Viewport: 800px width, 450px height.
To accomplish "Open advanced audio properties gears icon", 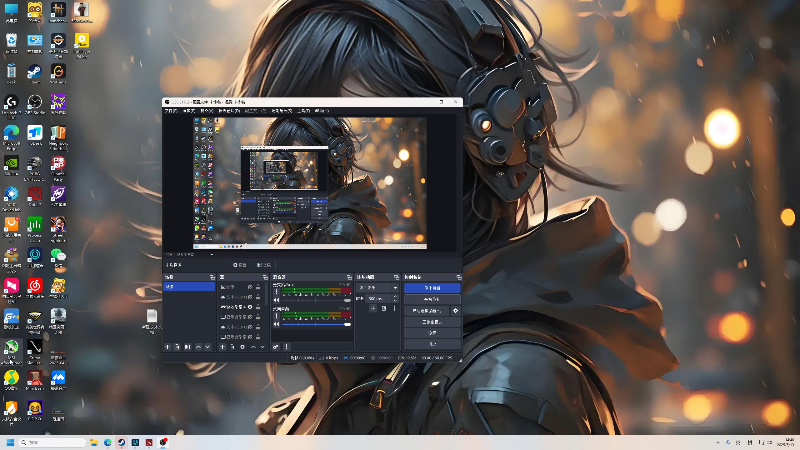I will [276, 347].
